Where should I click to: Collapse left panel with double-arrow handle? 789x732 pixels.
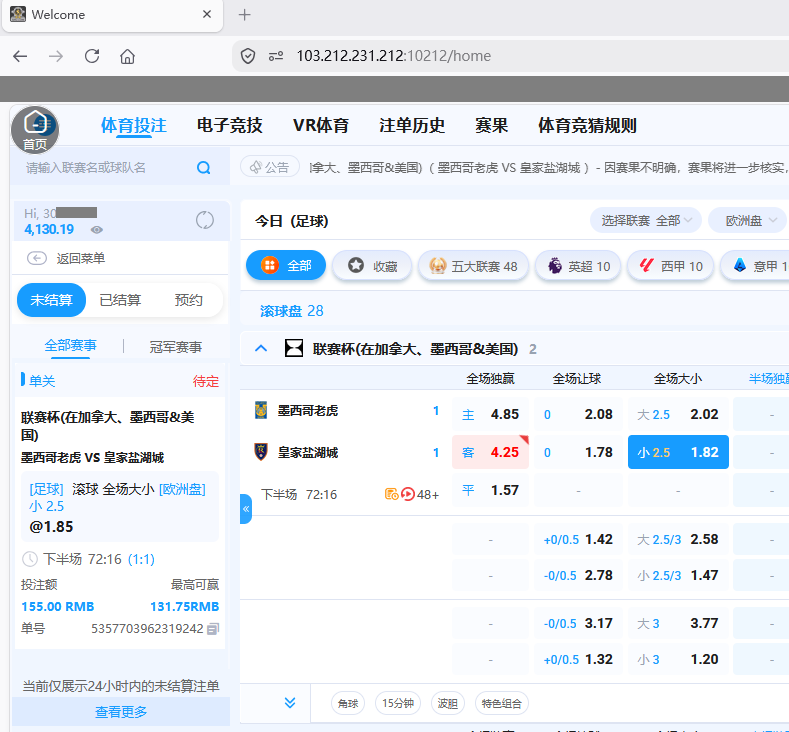coord(246,509)
